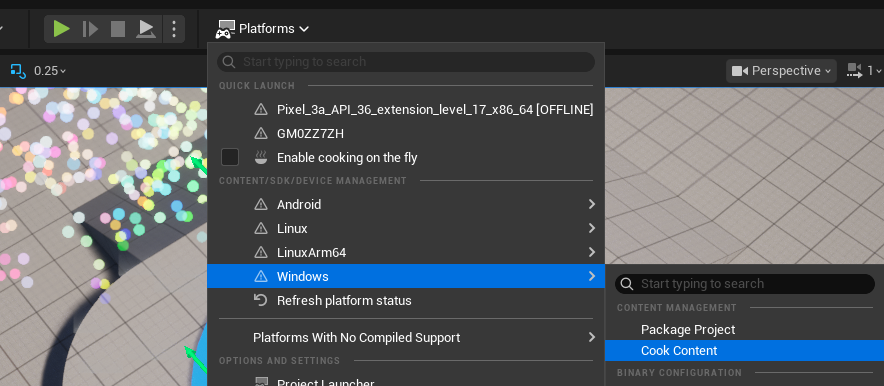The width and height of the screenshot is (884, 386).
Task: Choose Package Project in Windows submenu
Action: pyautogui.click(x=744, y=330)
